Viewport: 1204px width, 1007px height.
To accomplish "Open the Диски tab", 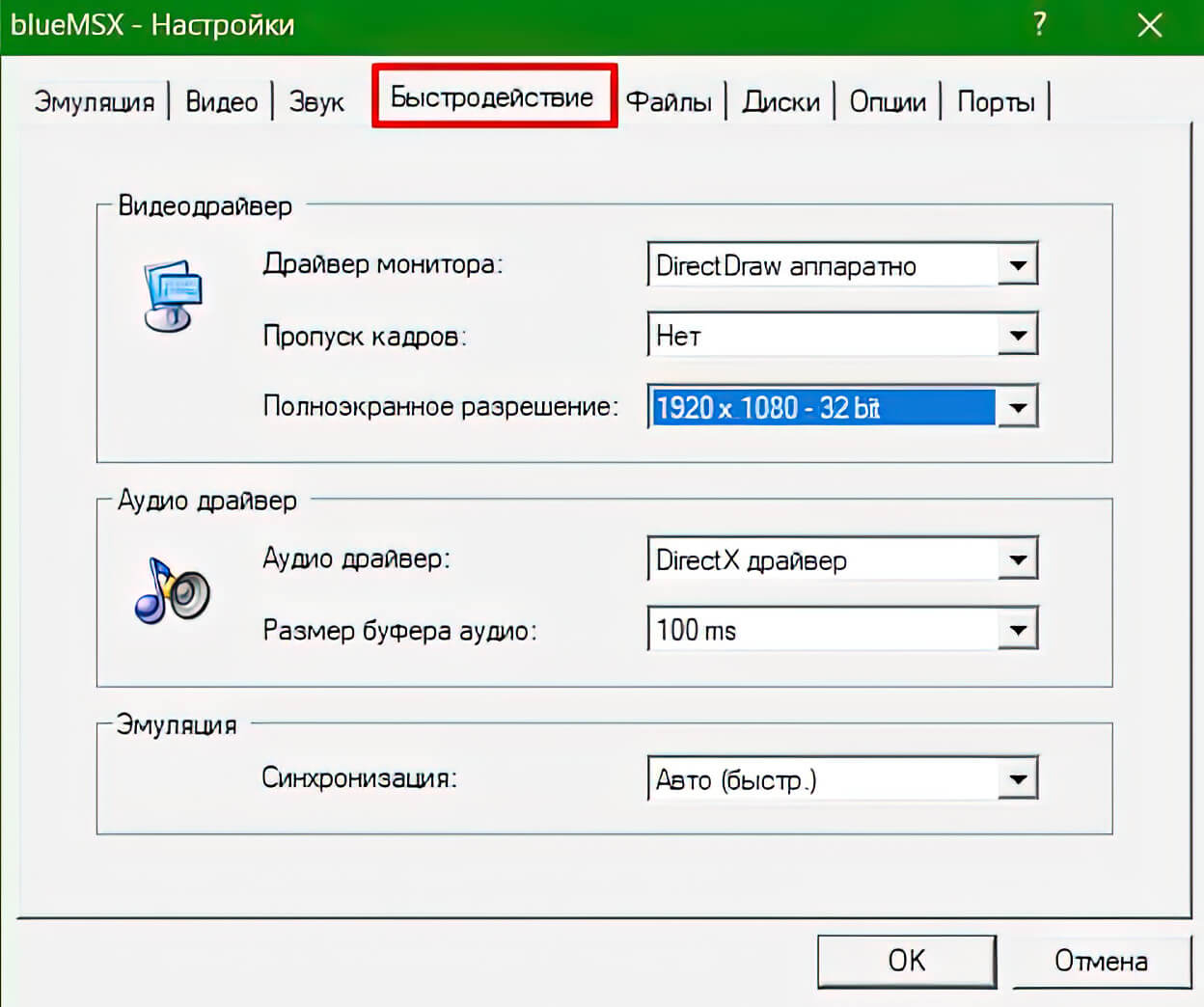I will 780,102.
